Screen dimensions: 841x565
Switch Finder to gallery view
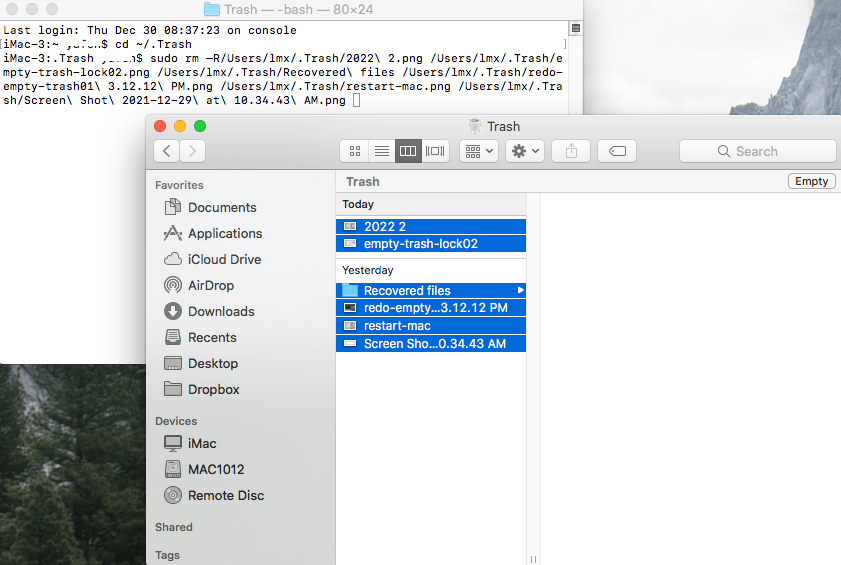435,151
